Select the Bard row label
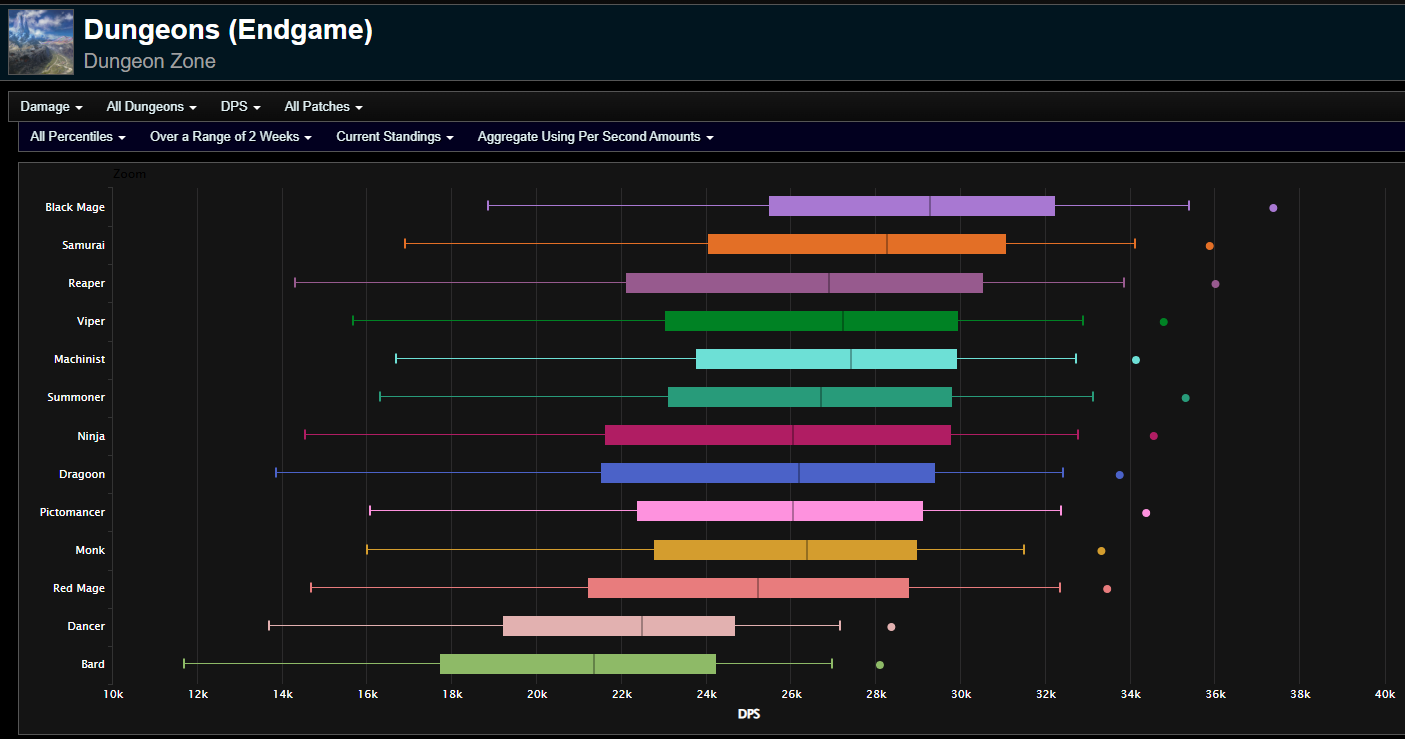The height and width of the screenshot is (739, 1405). coord(93,664)
